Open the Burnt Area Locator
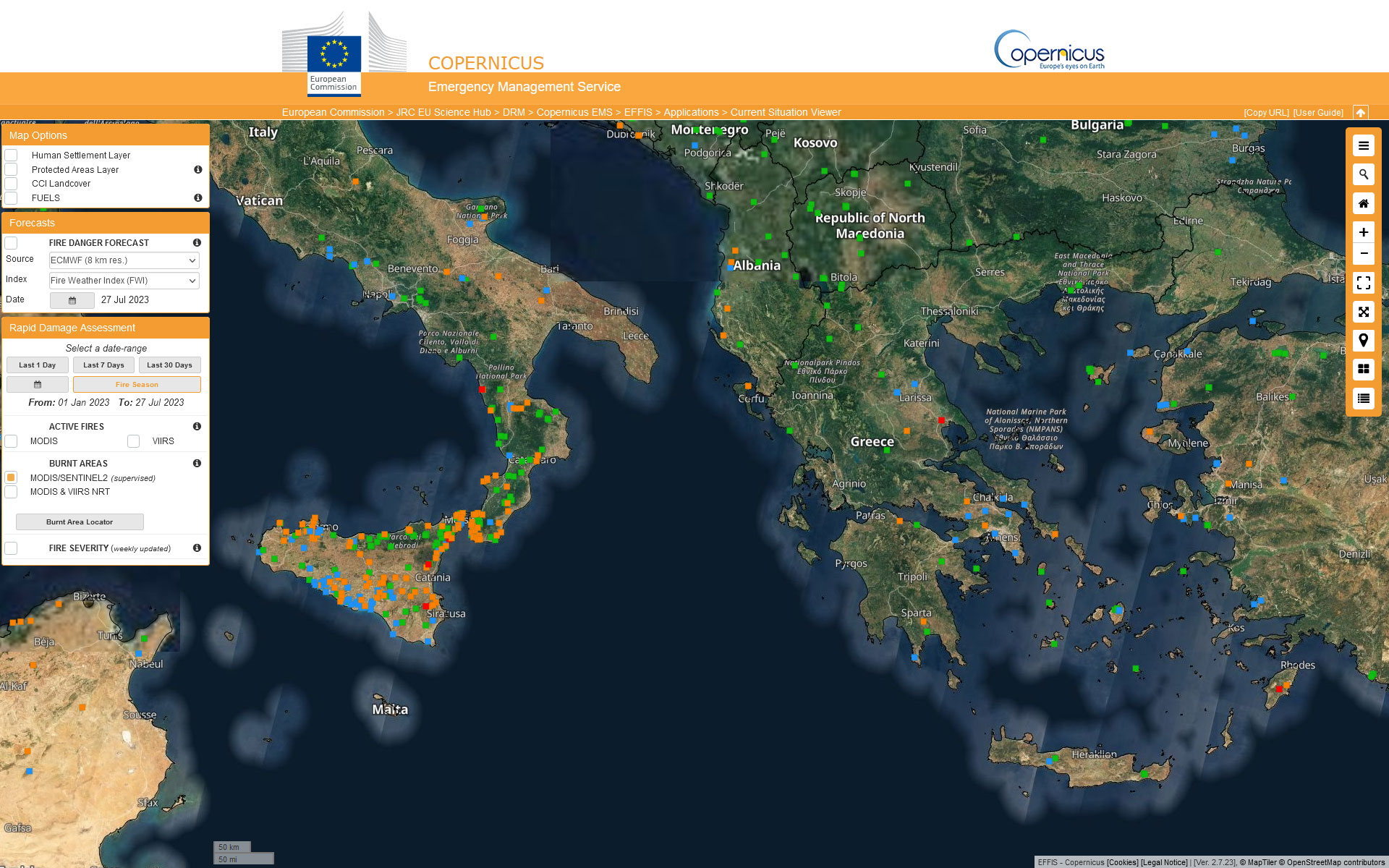 (x=80, y=522)
